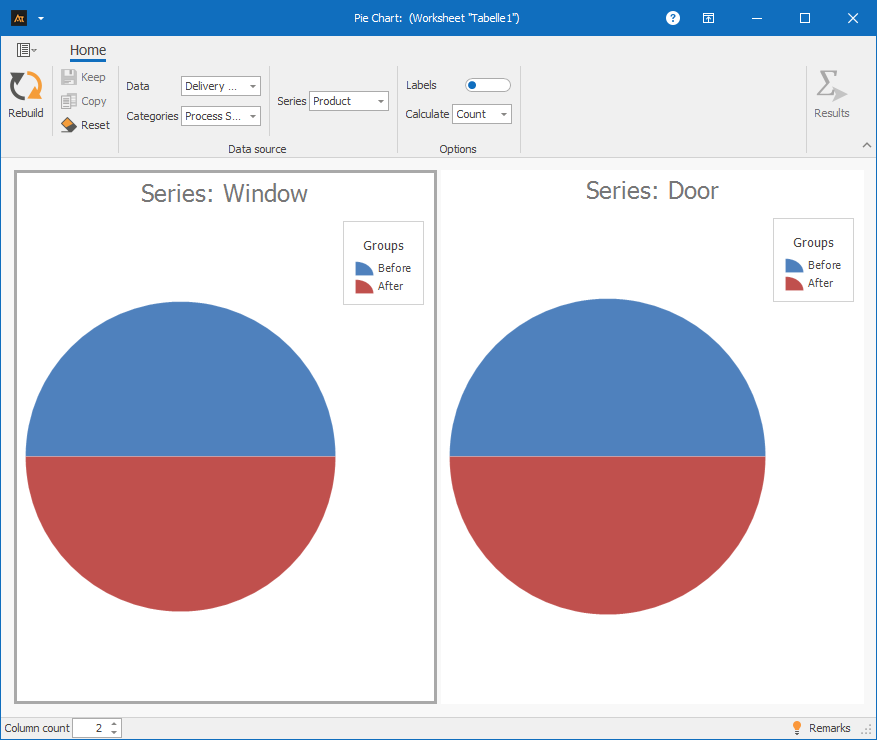
Task: Increase Column count with the up arrow
Action: (x=114, y=723)
